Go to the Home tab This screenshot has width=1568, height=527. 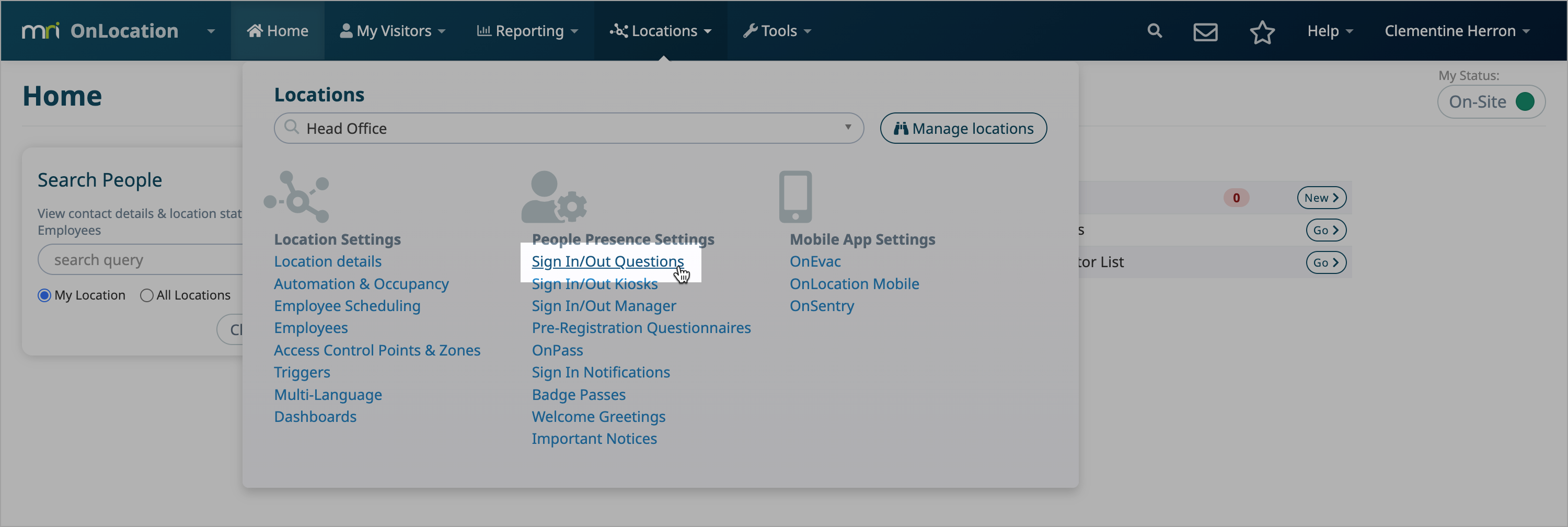pyautogui.click(x=278, y=31)
